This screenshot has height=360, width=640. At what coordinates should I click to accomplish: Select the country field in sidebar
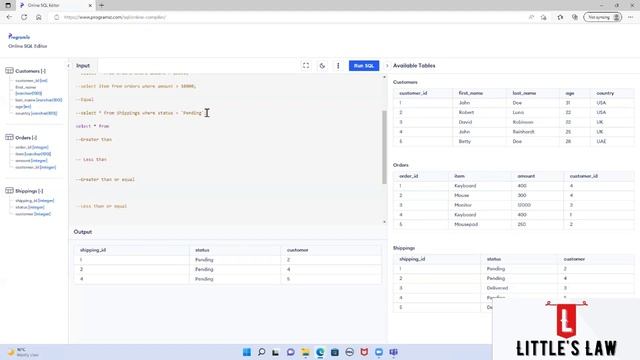click(x=36, y=113)
